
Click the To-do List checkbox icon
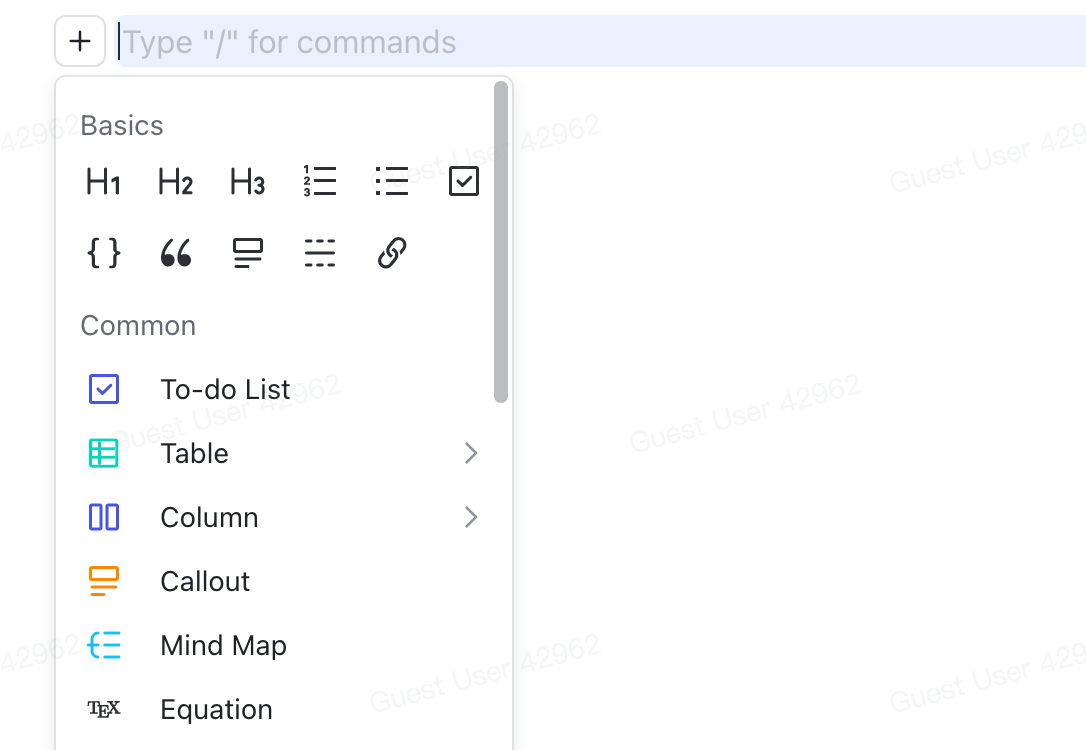pyautogui.click(x=104, y=389)
